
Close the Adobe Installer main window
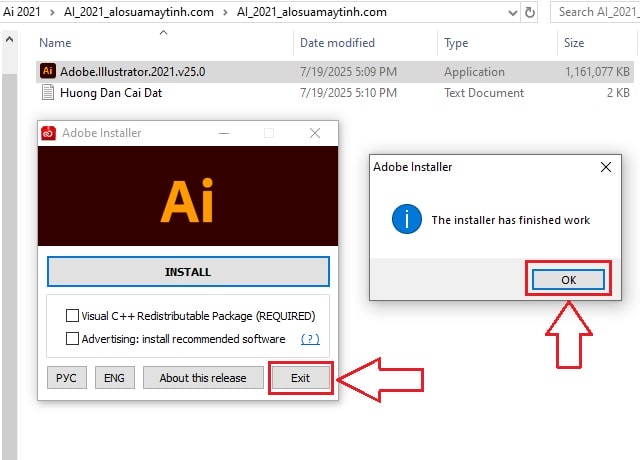(315, 133)
